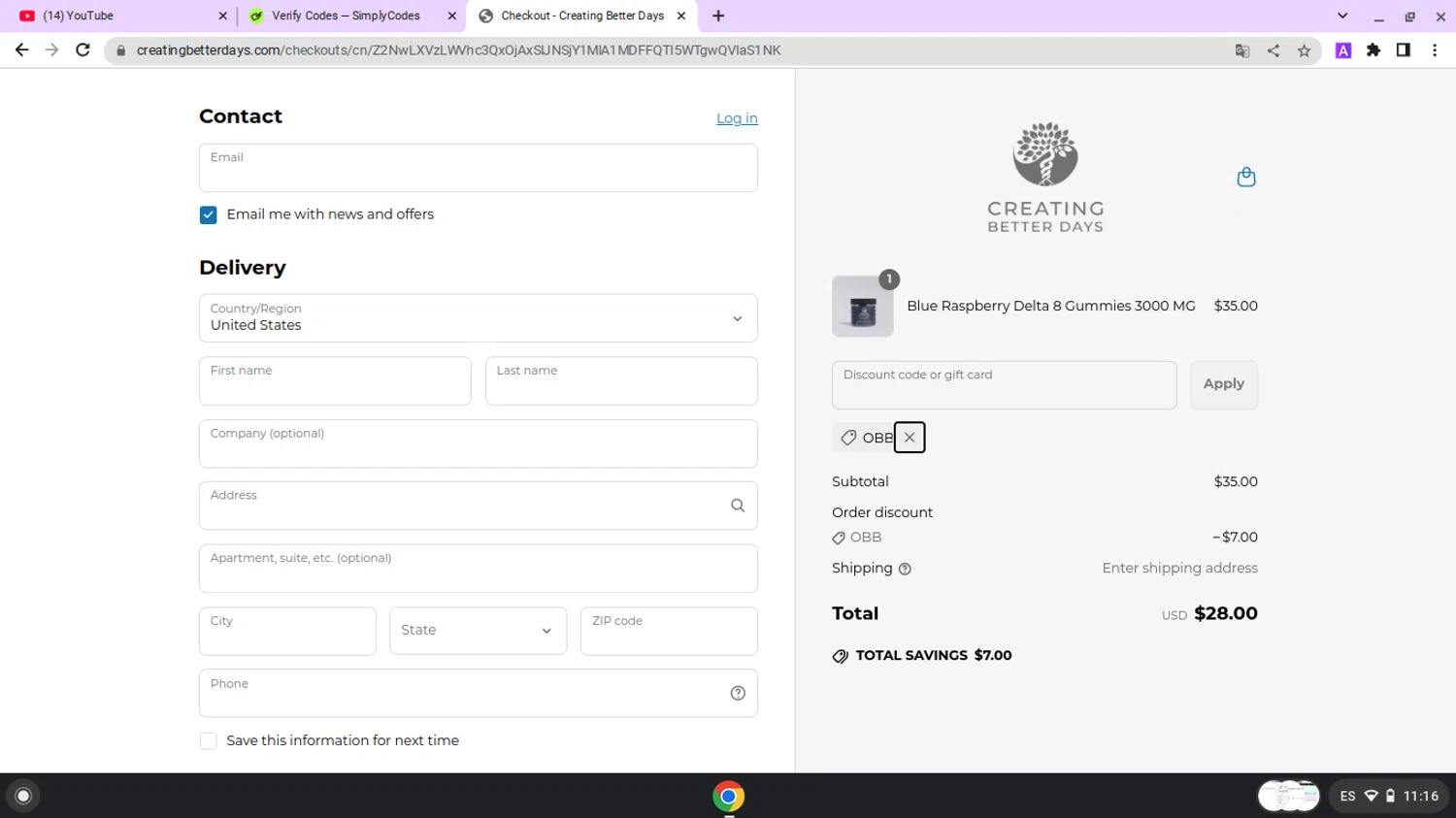The height and width of the screenshot is (818, 1456).
Task: Click the ES keyboard language indicator
Action: click(x=1347, y=796)
